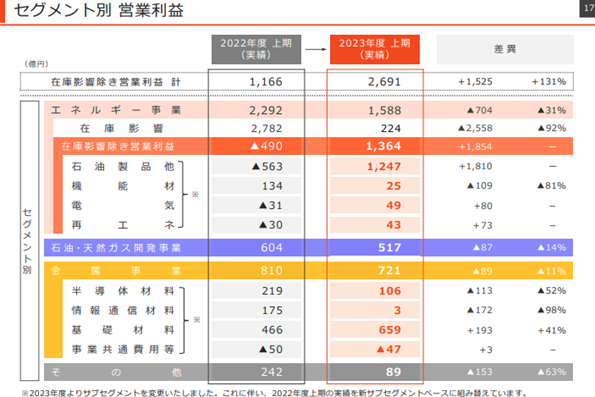
Task: Select the 在庫影響 row label
Action: point(121,128)
